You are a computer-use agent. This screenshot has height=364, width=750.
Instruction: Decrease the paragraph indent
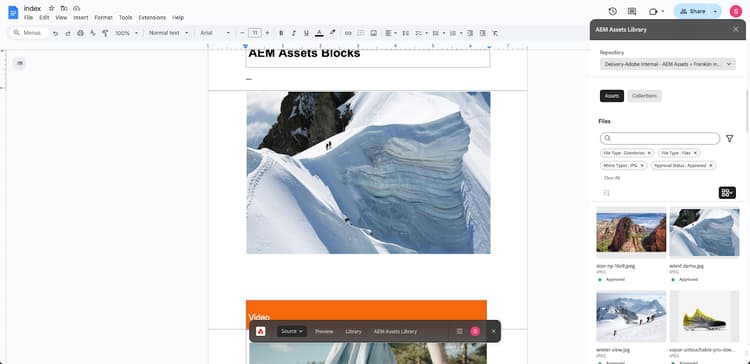point(470,33)
